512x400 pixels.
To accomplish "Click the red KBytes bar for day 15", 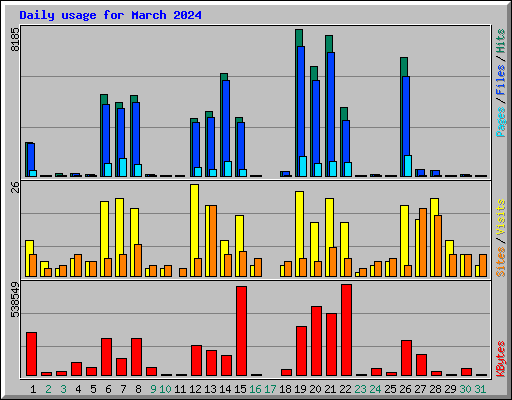I will tap(242, 331).
